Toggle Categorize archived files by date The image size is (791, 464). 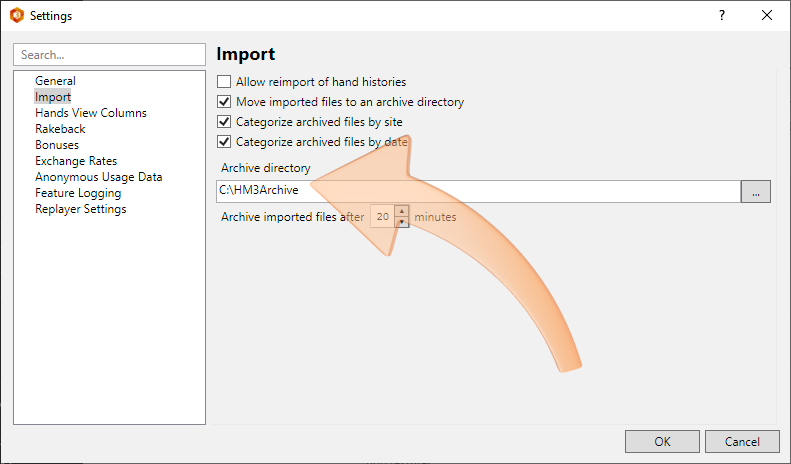coord(224,142)
